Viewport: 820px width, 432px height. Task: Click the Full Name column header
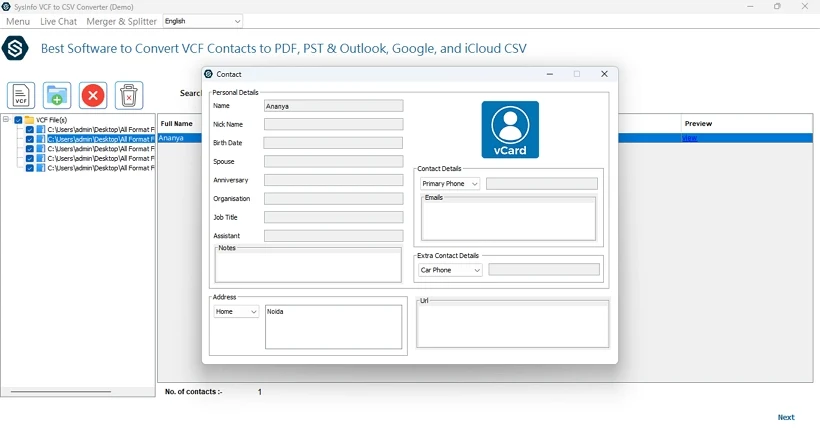177,124
